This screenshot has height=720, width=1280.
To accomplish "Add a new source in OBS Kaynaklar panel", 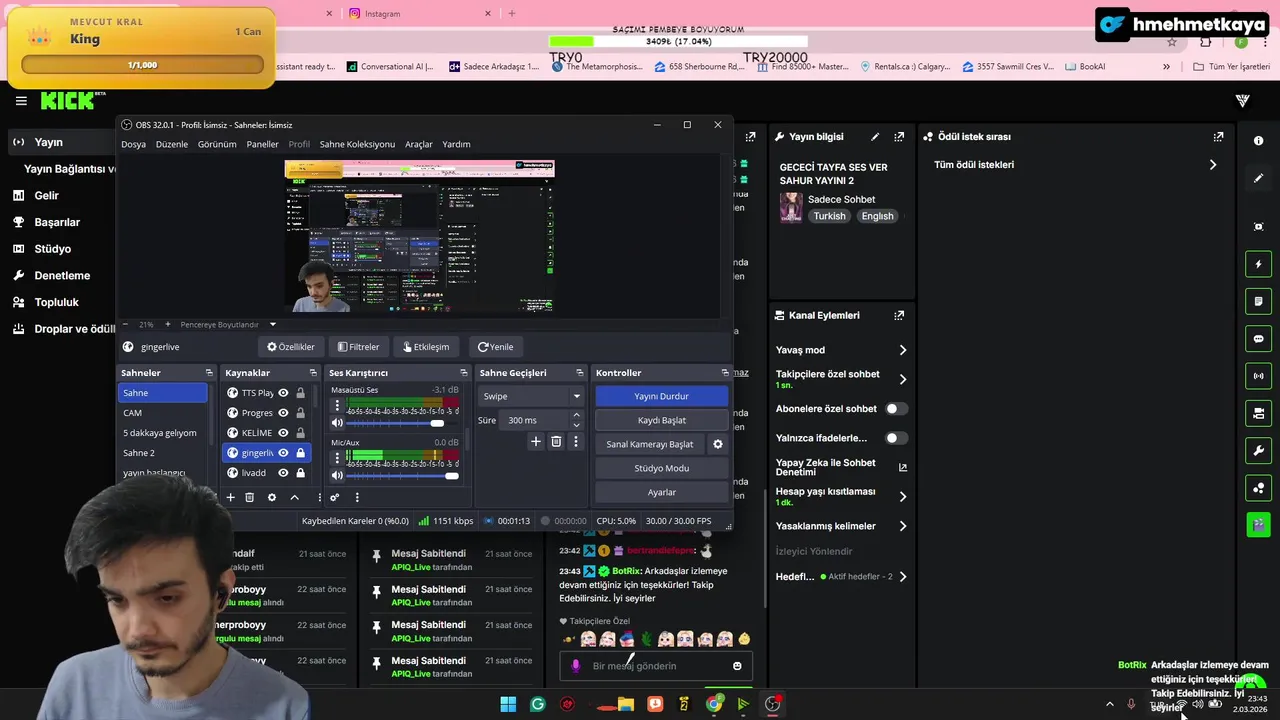I will 230,497.
